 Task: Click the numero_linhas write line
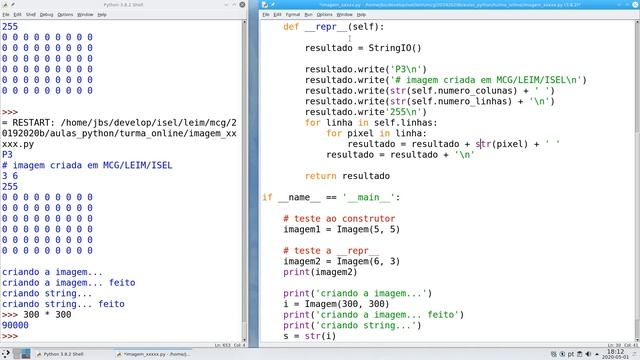pyautogui.click(x=429, y=101)
